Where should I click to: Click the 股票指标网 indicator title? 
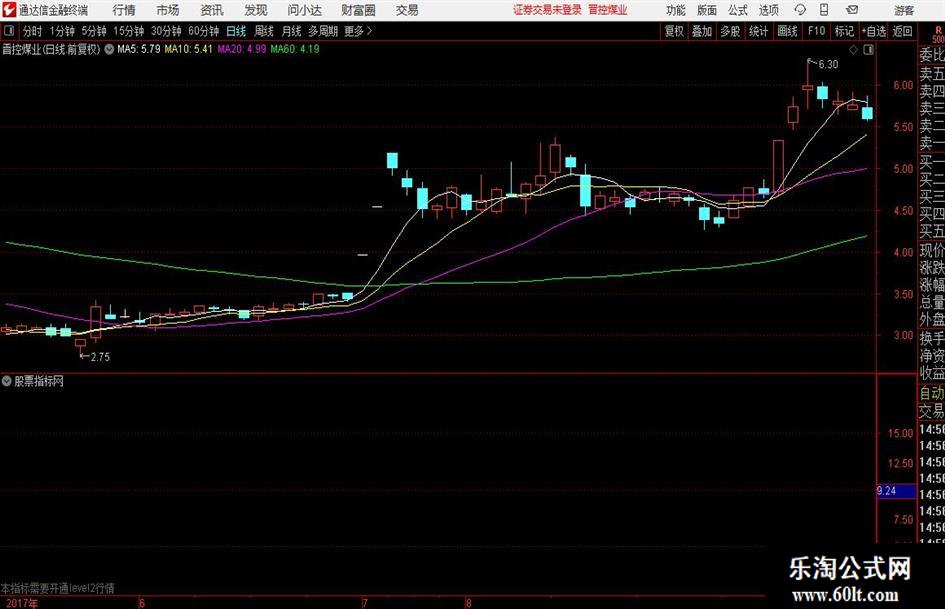(x=39, y=381)
